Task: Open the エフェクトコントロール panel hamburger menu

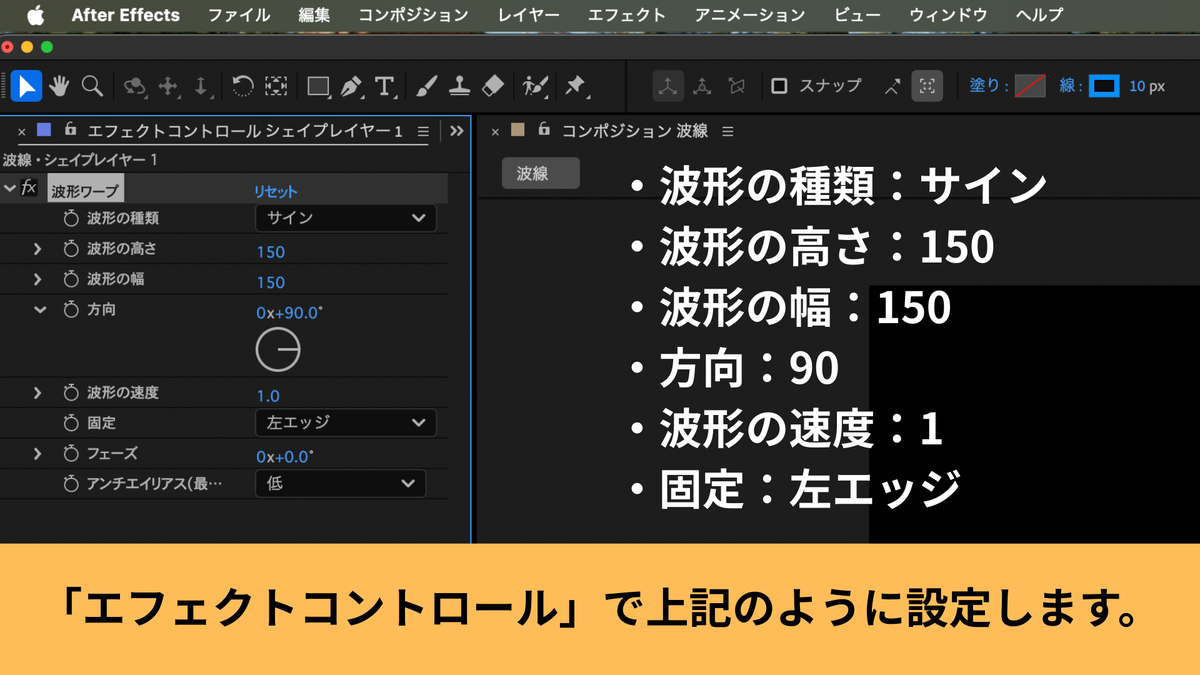Action: point(423,131)
